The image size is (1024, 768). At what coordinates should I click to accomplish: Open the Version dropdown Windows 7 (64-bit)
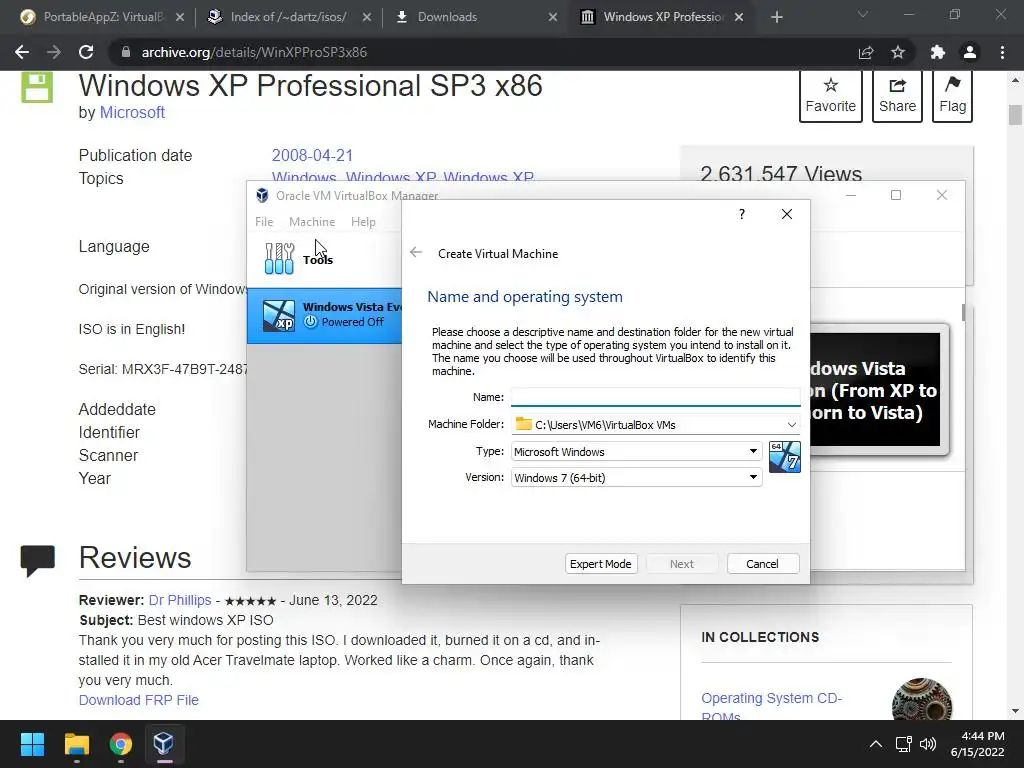[637, 477]
